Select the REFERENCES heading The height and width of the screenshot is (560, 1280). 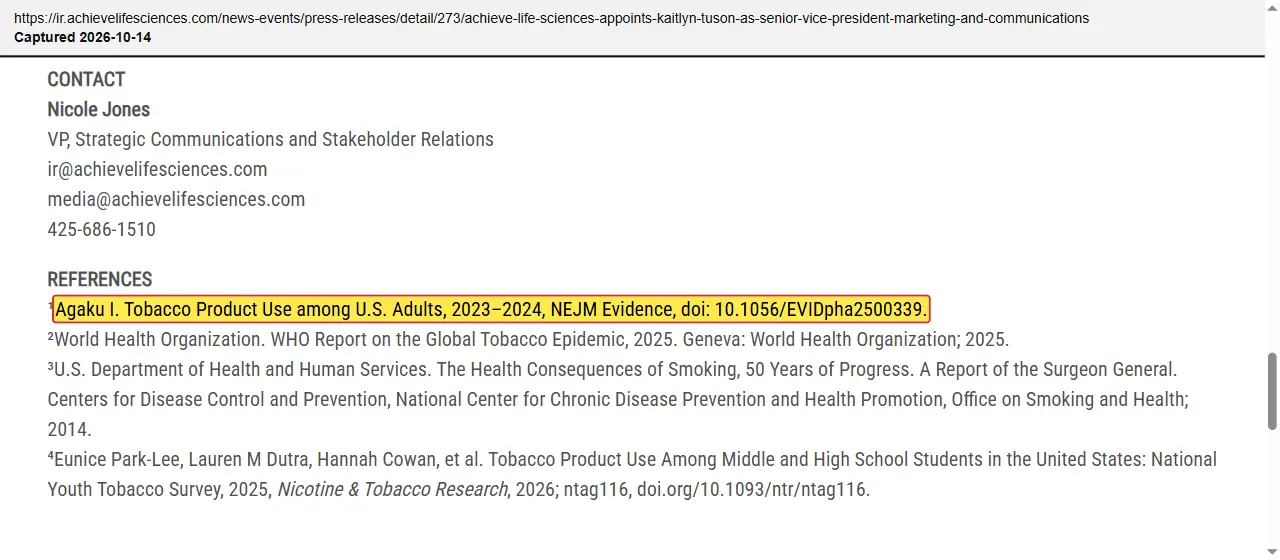[100, 279]
